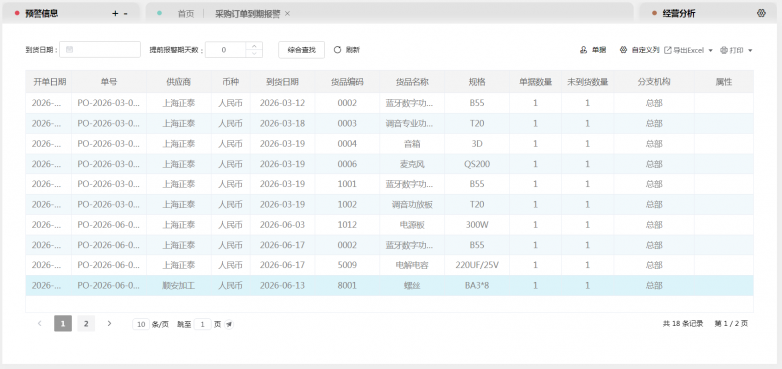
Task: Click the 货品编码 column header
Action: point(347,82)
